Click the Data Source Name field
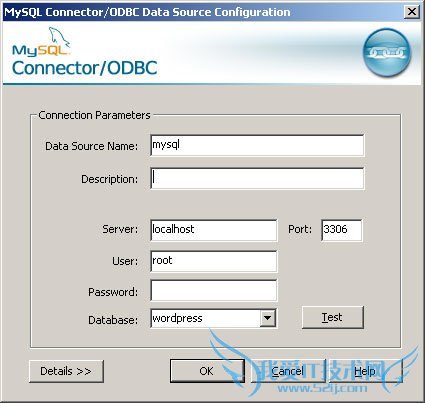Viewport: 425px width, 403px height. coord(257,145)
